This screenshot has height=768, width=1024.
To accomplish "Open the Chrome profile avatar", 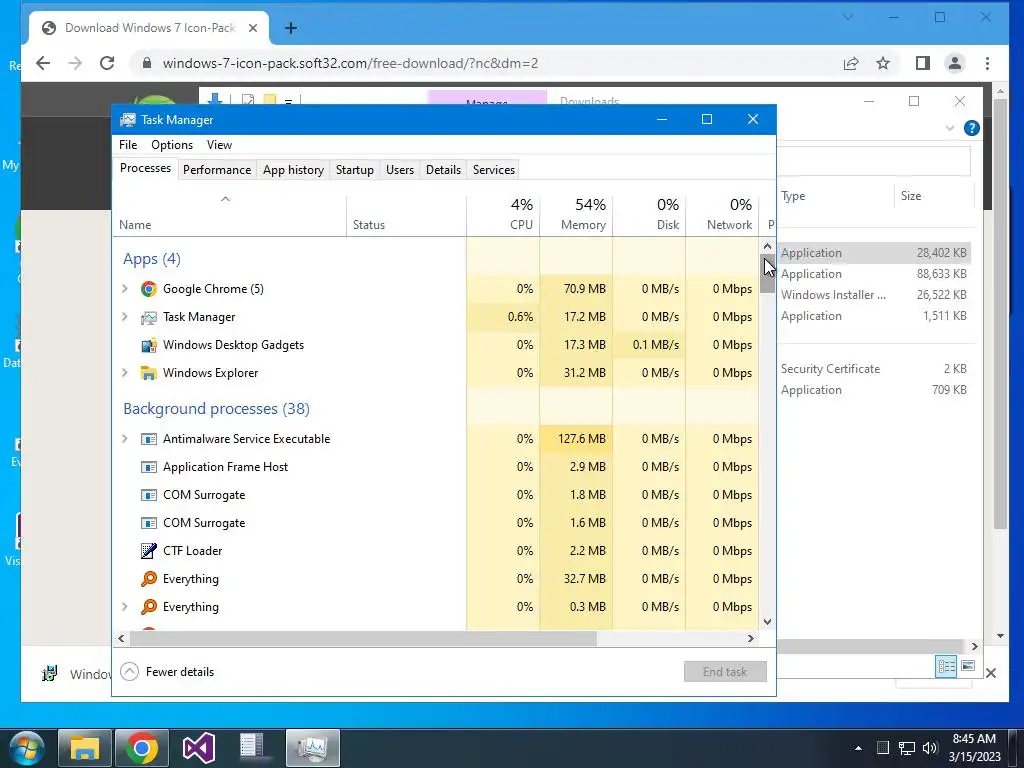I will pos(955,63).
